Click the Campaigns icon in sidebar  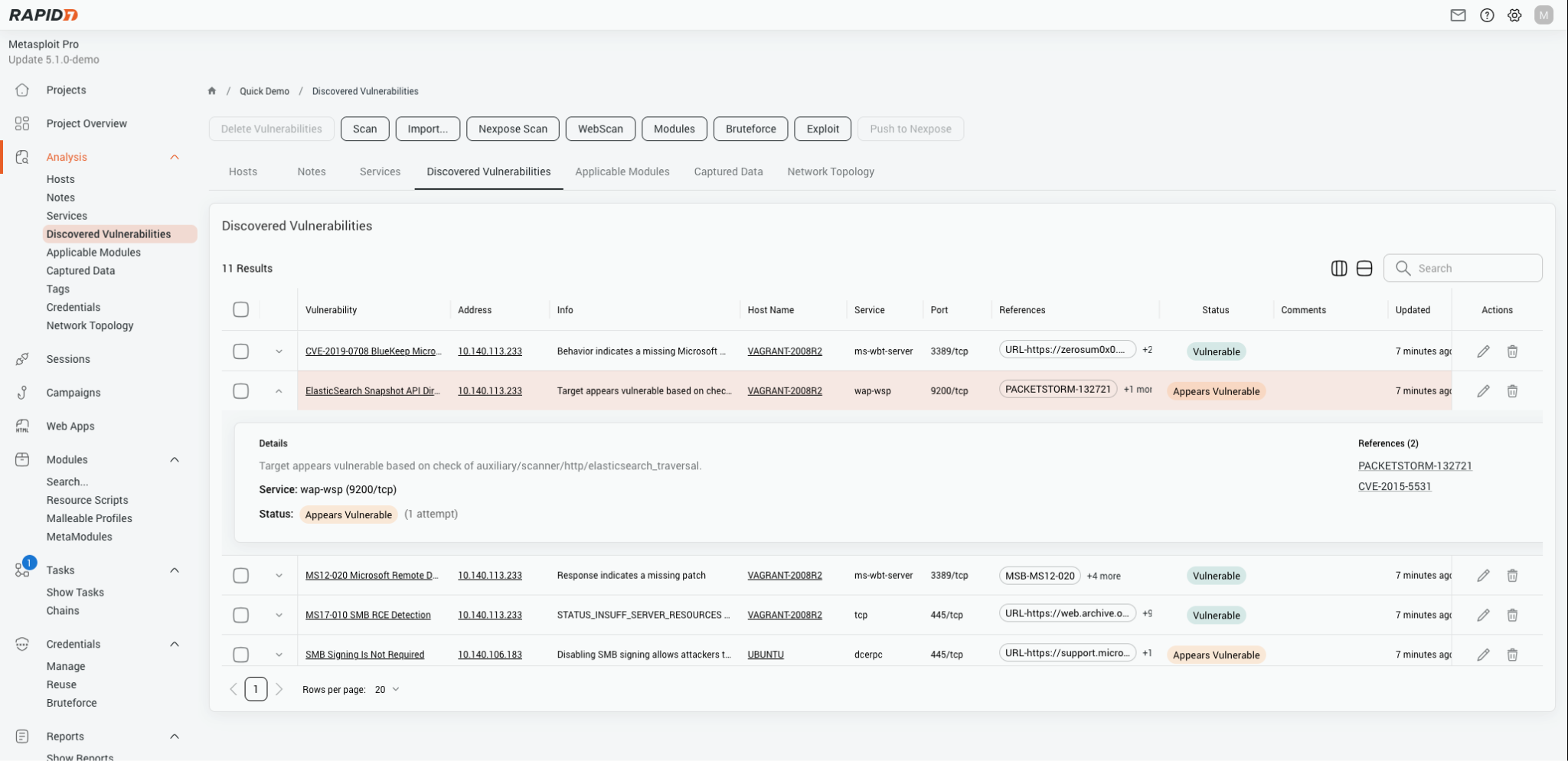[22, 393]
